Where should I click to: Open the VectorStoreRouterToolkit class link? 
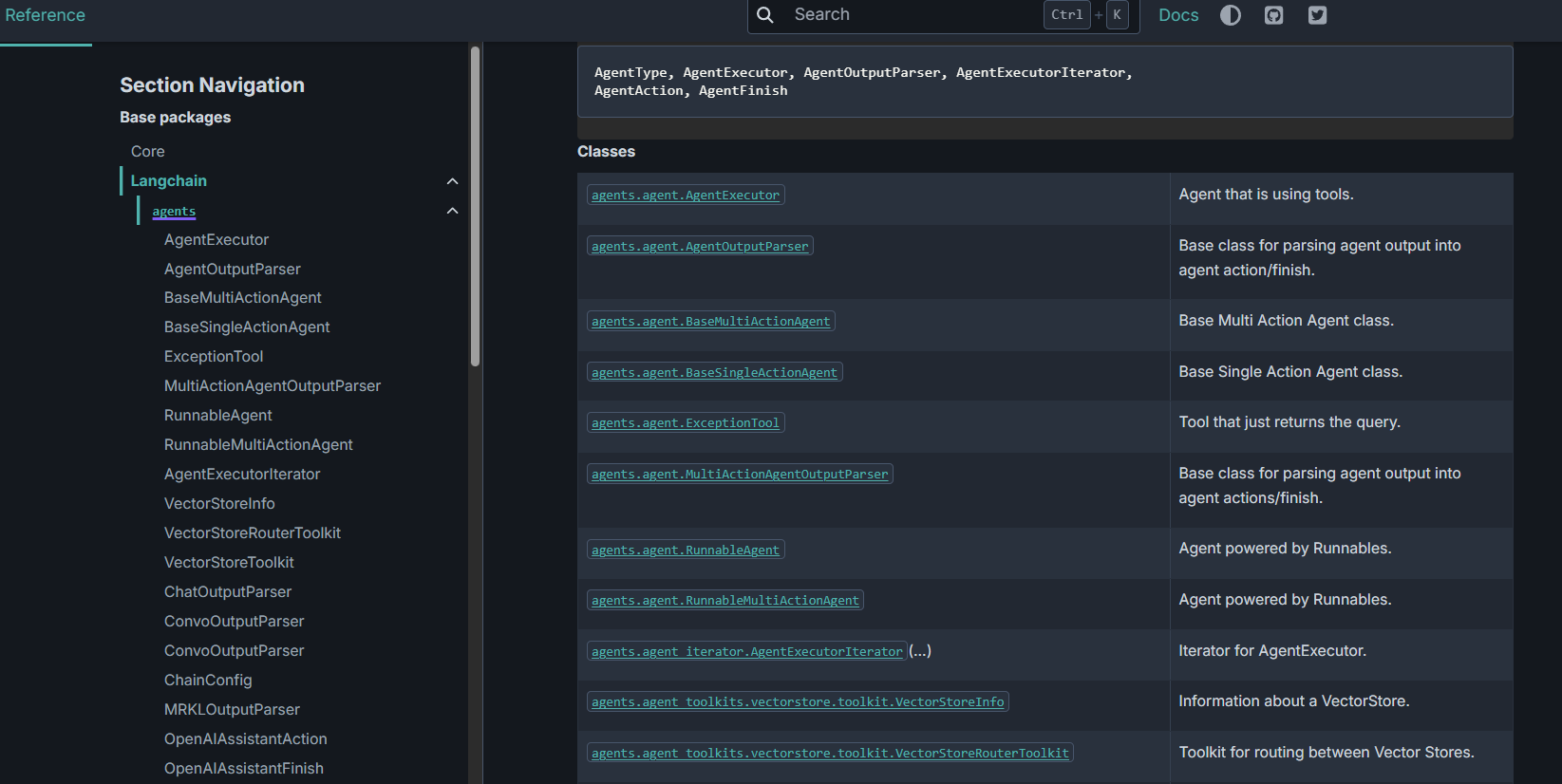830,754
